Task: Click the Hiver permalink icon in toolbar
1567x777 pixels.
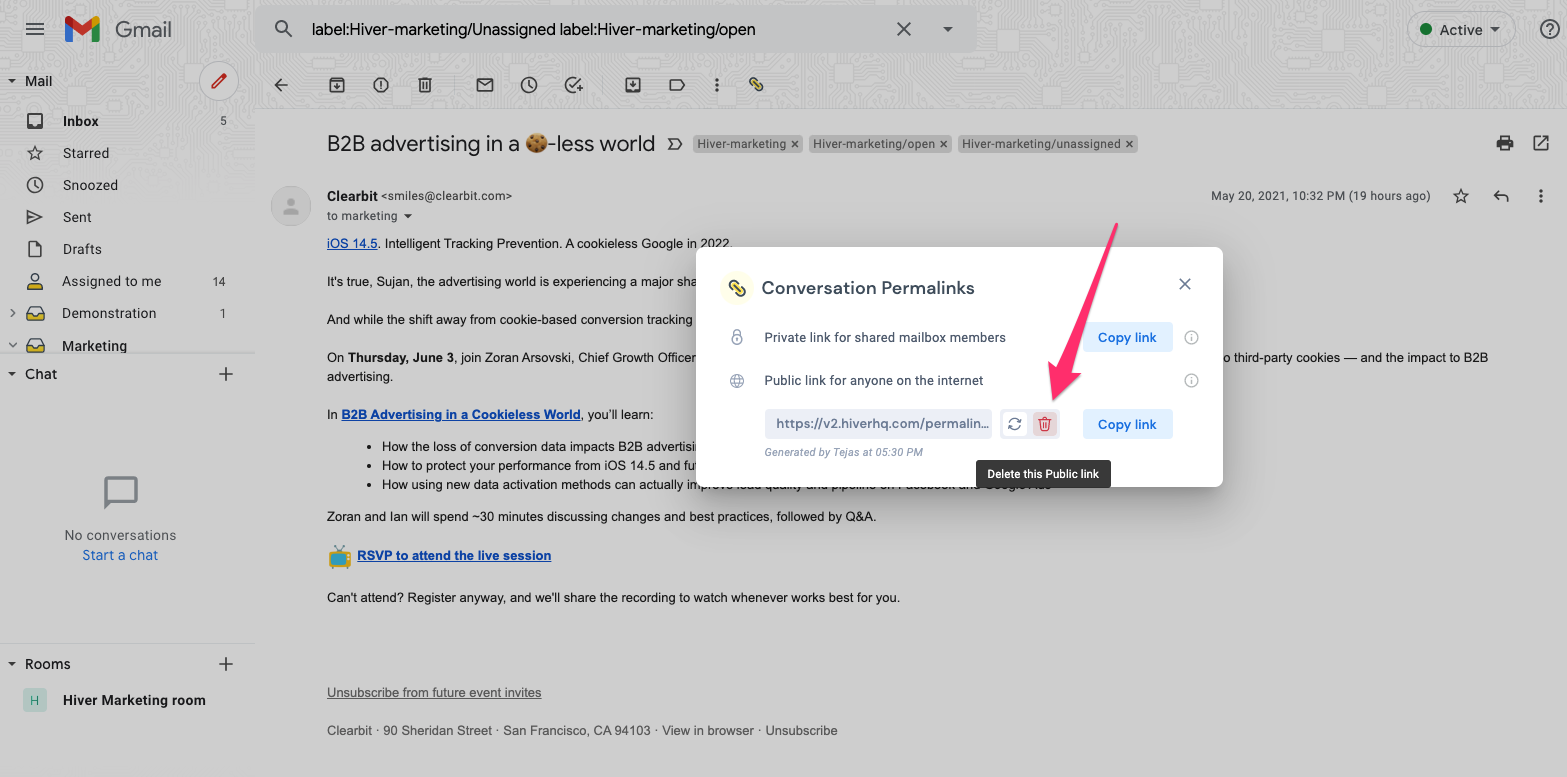Action: (x=756, y=85)
